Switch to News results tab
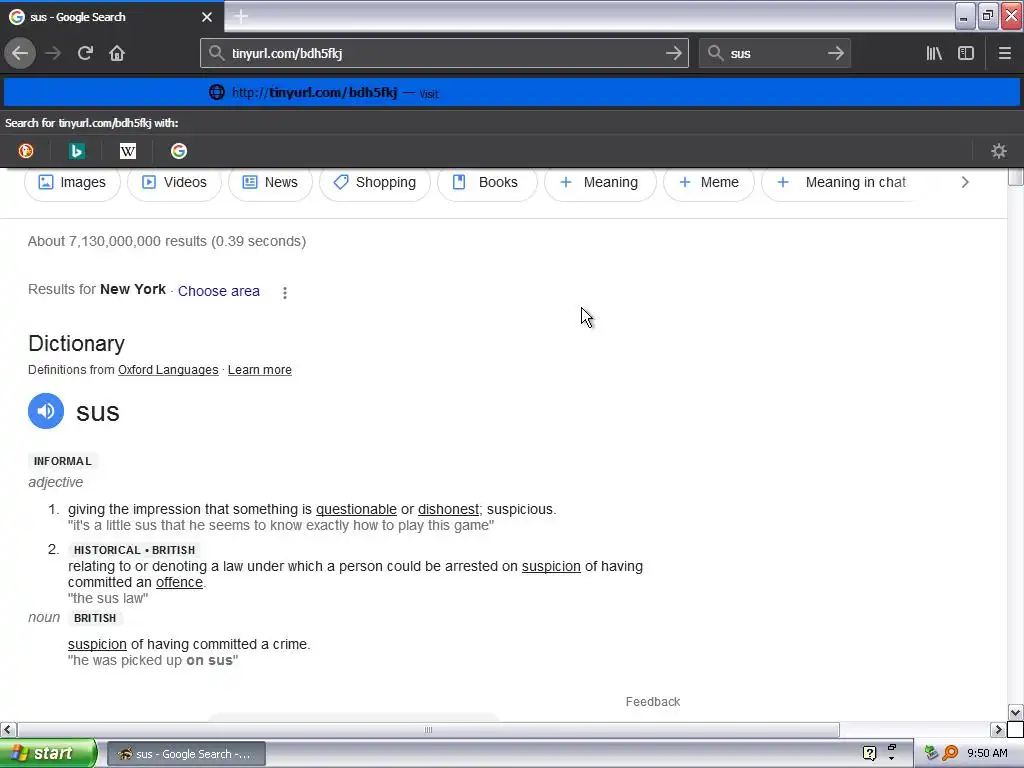Screen dimensions: 1024x768 pyautogui.click(x=270, y=182)
